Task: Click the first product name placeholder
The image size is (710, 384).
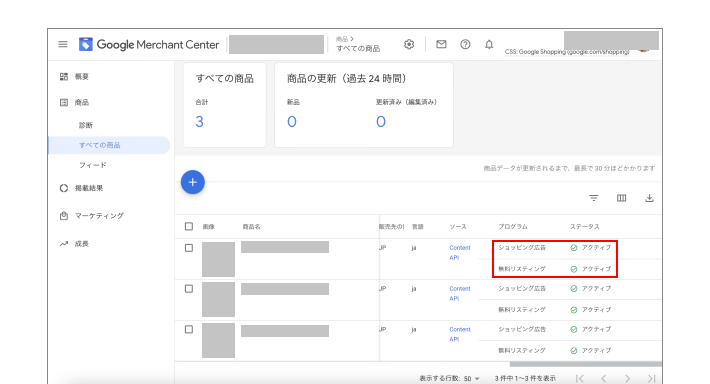Action: coord(285,247)
